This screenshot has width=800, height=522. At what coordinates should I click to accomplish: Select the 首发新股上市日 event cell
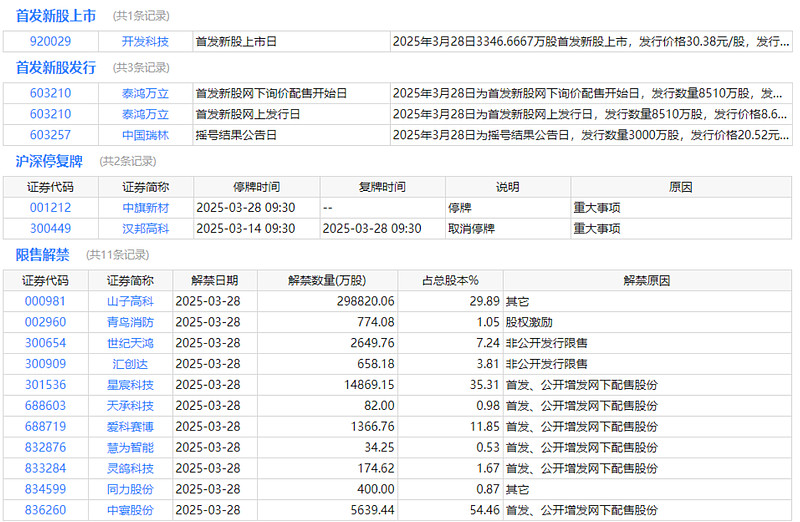point(291,41)
